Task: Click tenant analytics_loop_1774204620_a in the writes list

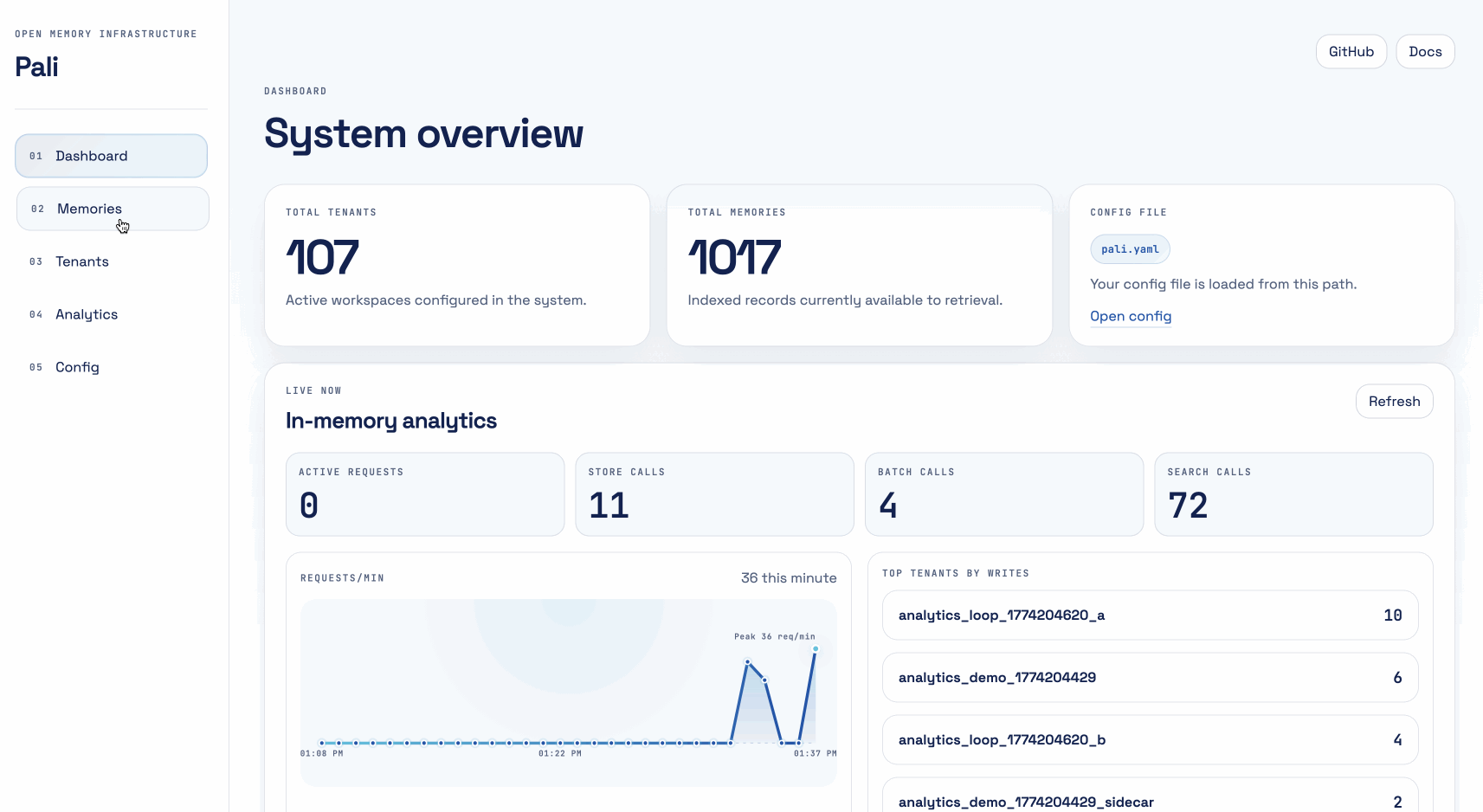Action: (1149, 615)
